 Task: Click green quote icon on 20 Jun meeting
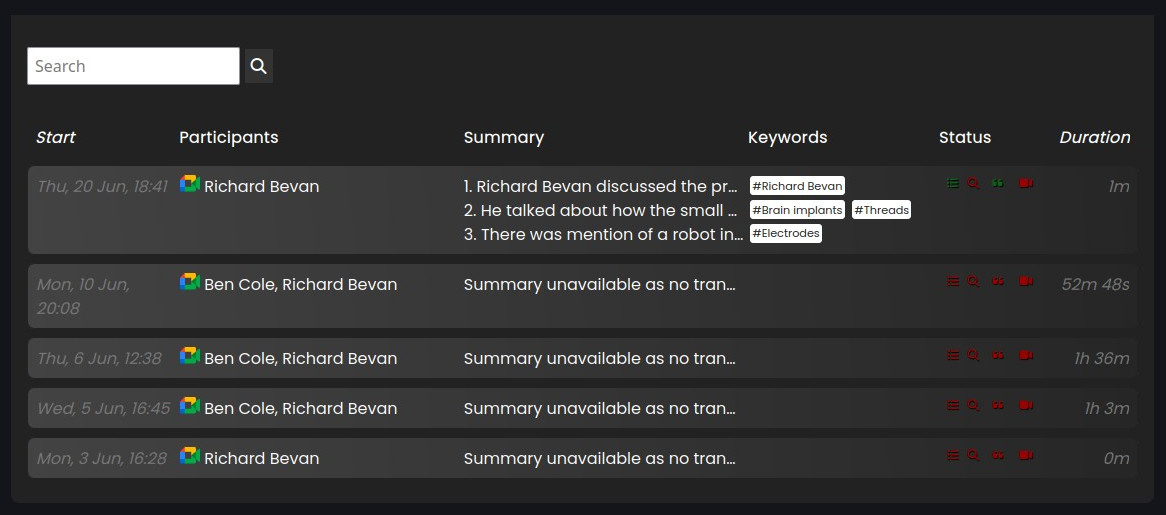998,184
